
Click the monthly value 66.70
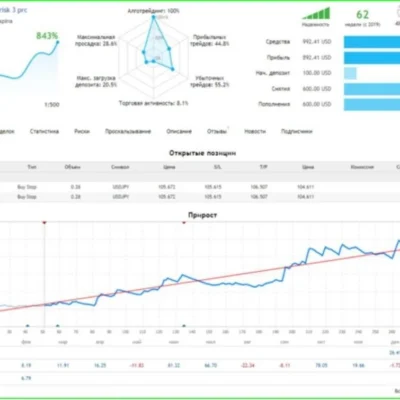(x=210, y=365)
